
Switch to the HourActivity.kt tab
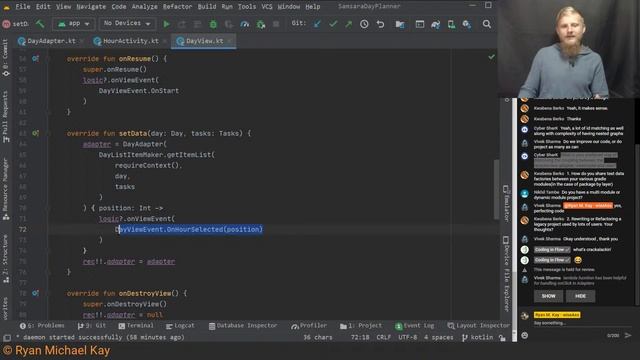click(x=130, y=41)
